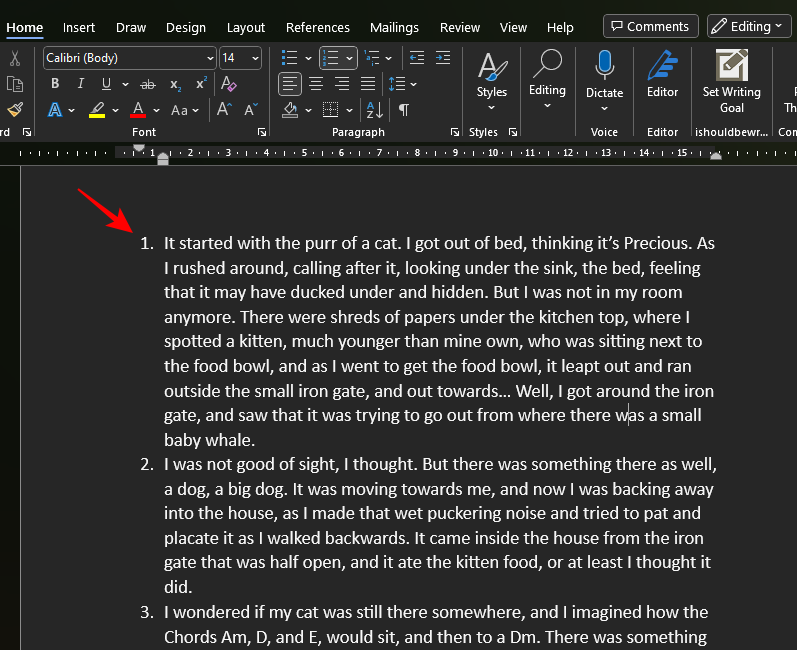Toggle Show/Hide paragraph marks
This screenshot has width=797, height=650.
[404, 110]
